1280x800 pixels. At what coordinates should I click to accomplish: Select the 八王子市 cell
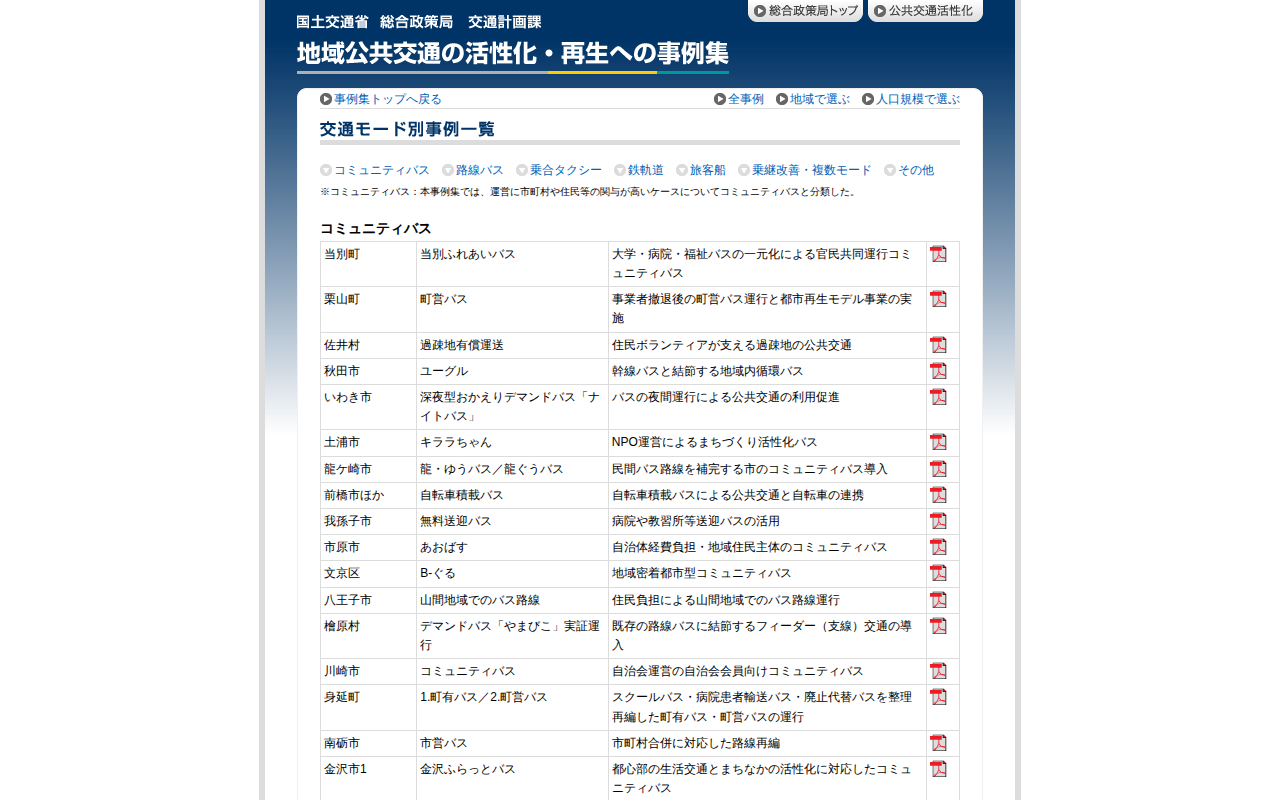point(368,601)
